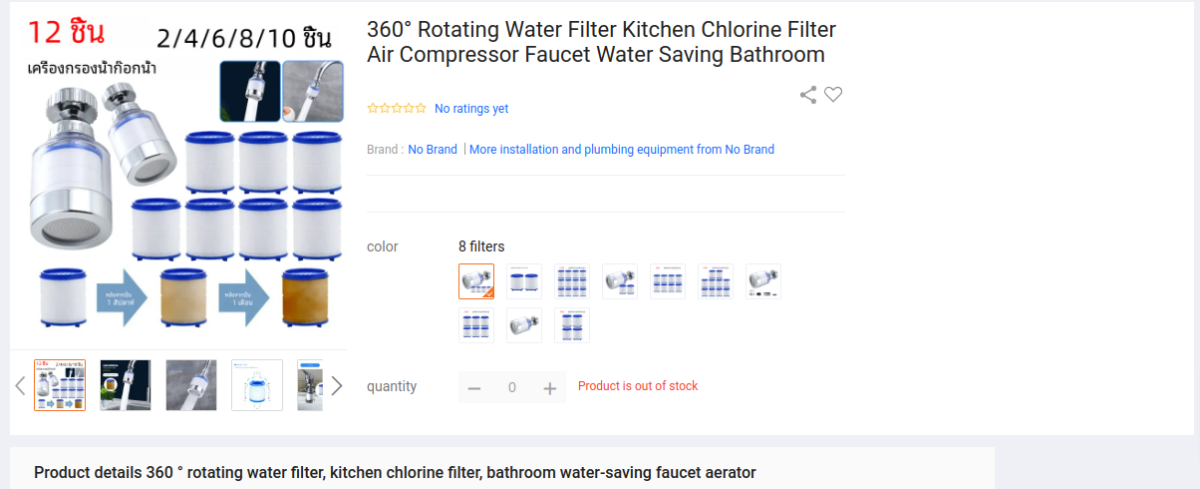
Task: Add product to wishlist with heart icon
Action: click(833, 95)
